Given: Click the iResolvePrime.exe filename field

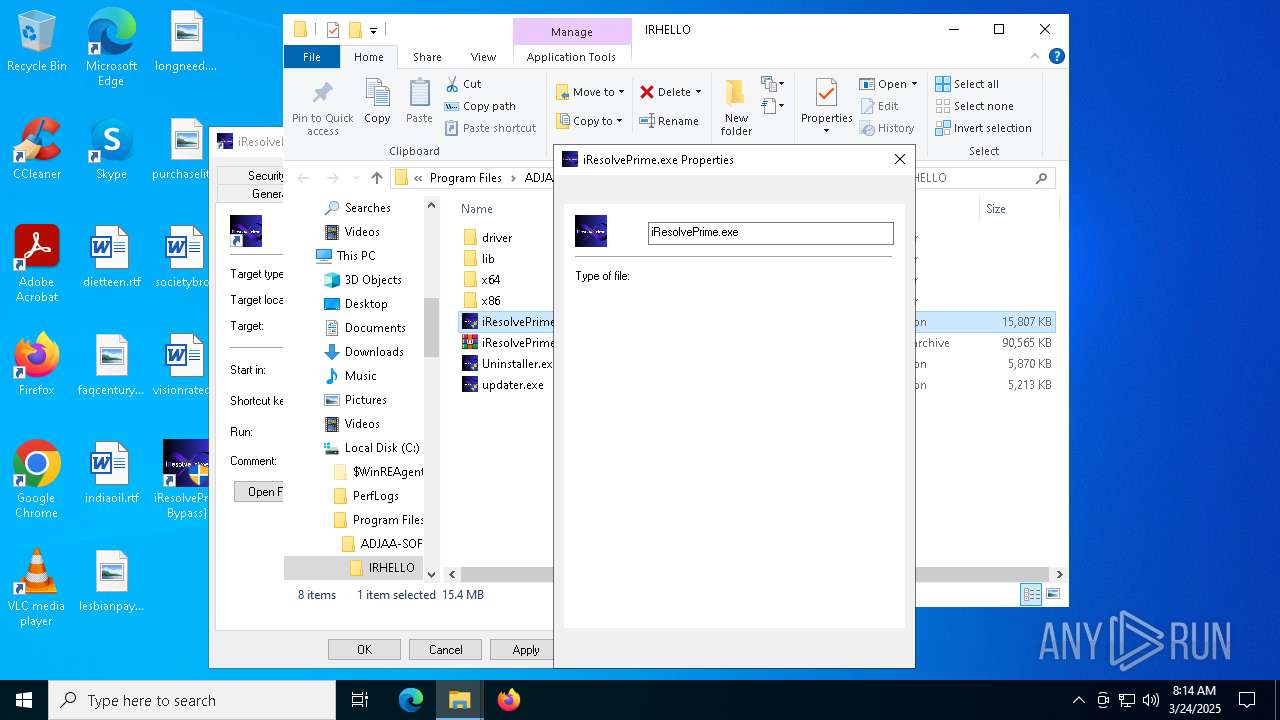Looking at the screenshot, I should point(770,232).
